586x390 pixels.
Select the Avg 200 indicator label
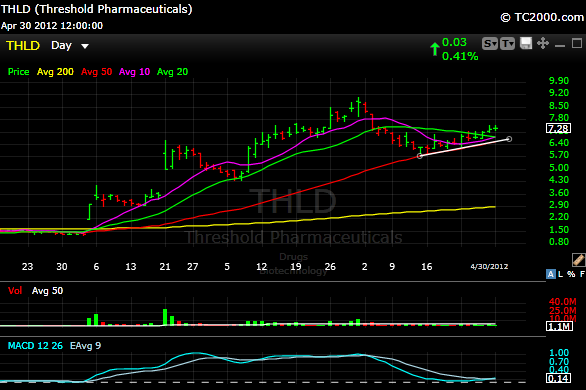pyautogui.click(x=55, y=72)
